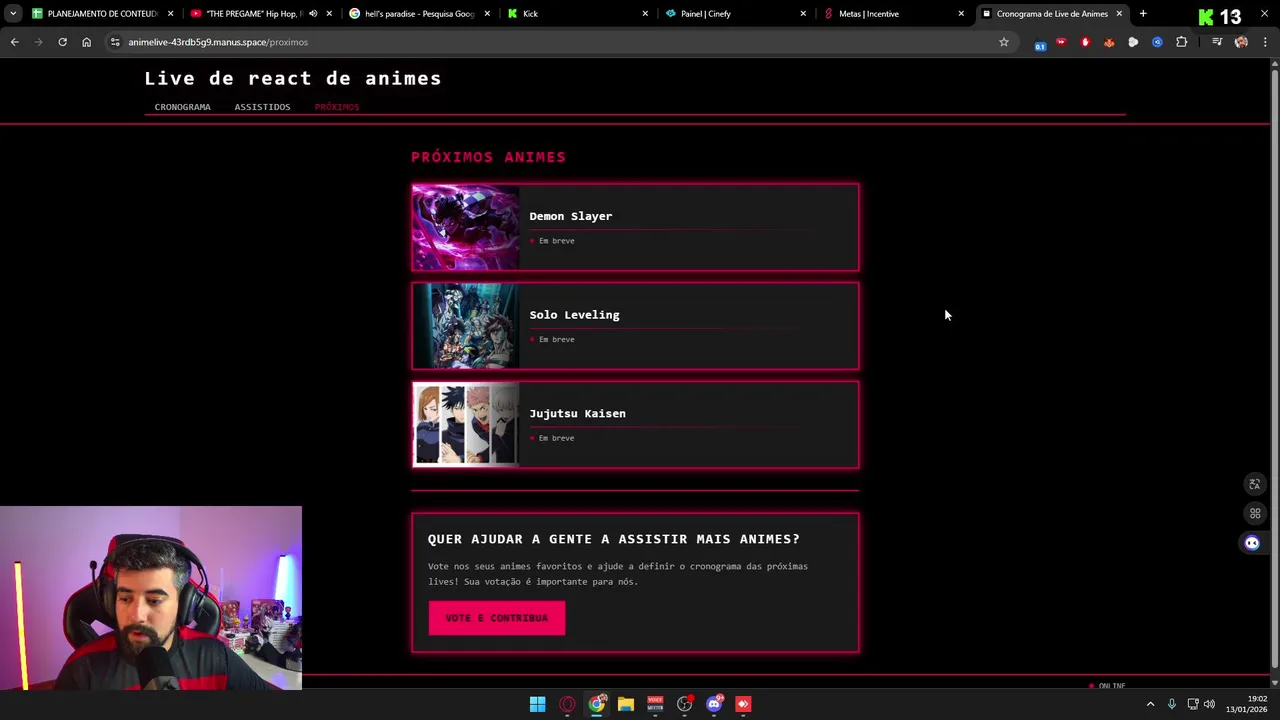Expand the tab search dropdown arrow
1280x720 pixels.
(13, 14)
